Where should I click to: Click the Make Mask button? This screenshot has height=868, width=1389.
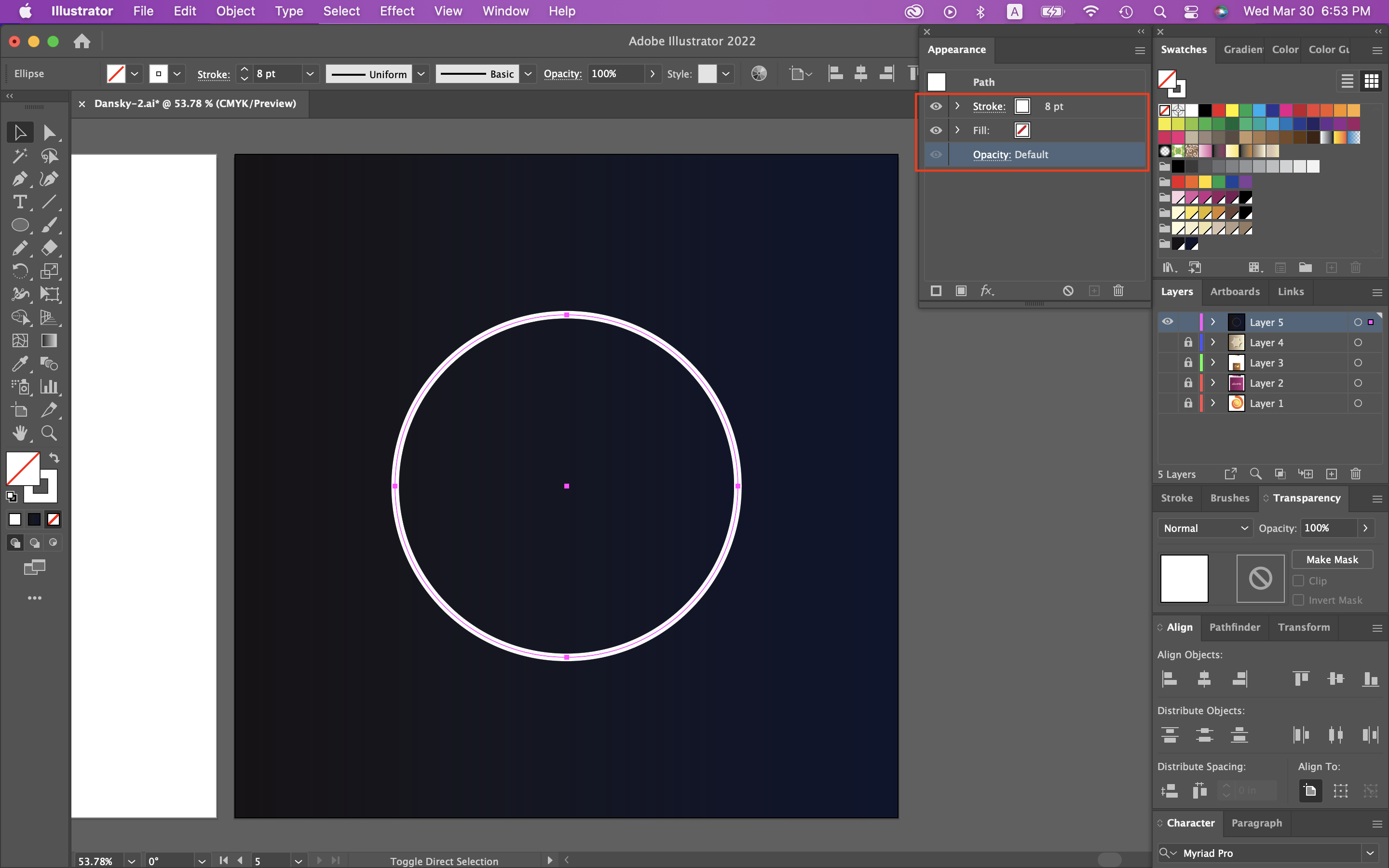click(1332, 559)
